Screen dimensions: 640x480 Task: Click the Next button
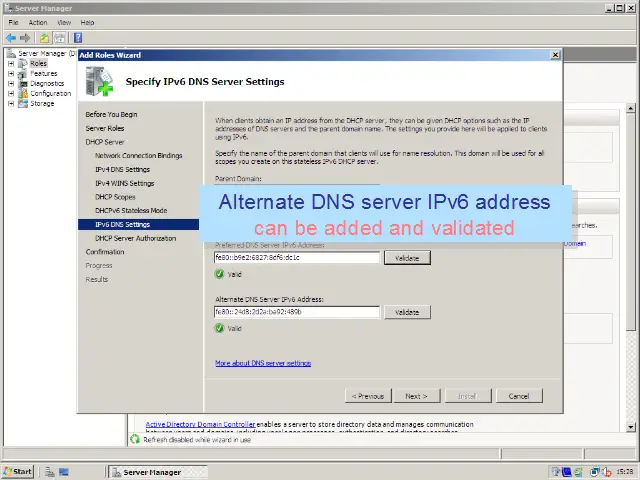click(x=417, y=396)
